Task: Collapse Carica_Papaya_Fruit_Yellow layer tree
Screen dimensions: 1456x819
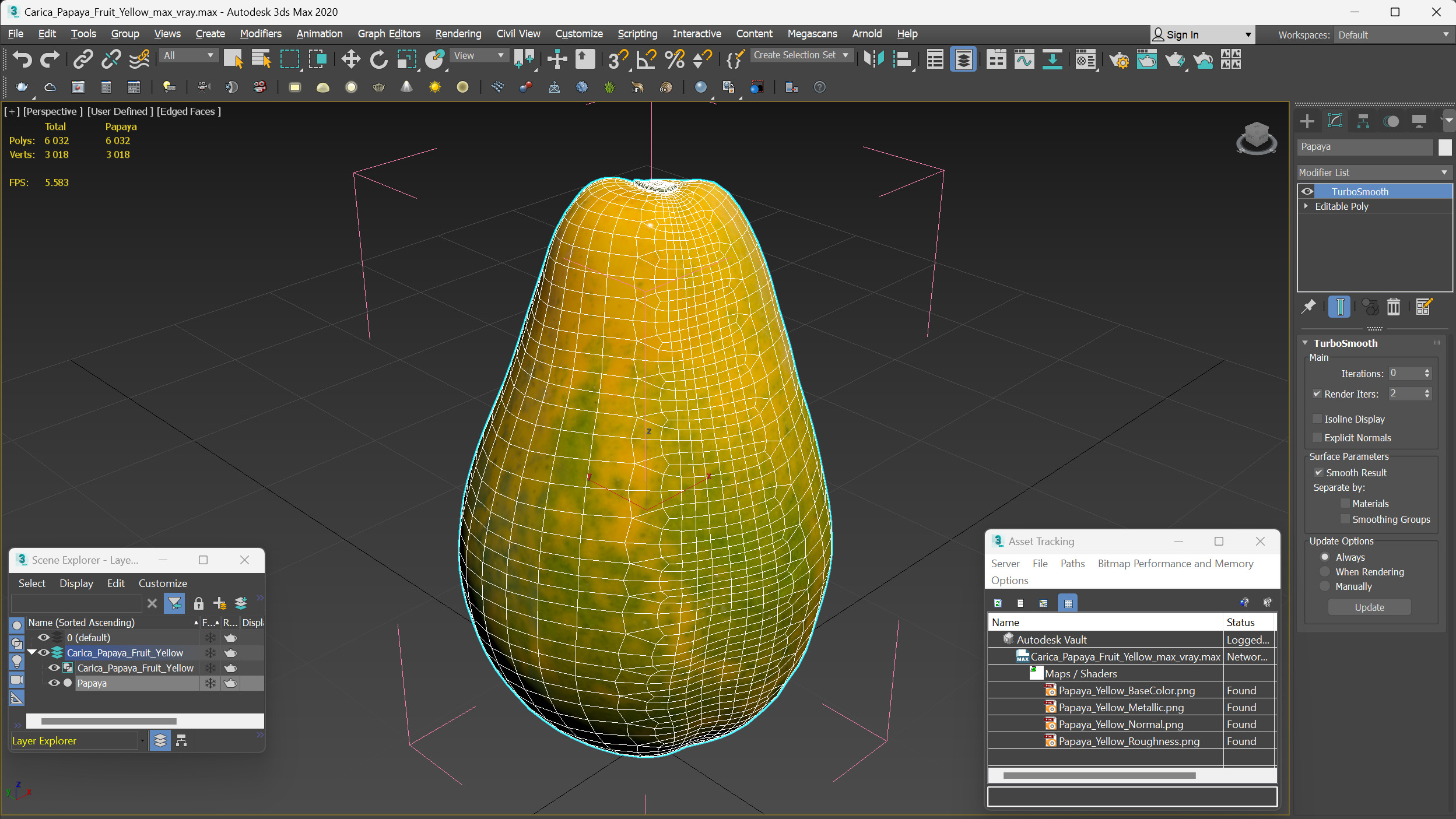Action: 32,653
